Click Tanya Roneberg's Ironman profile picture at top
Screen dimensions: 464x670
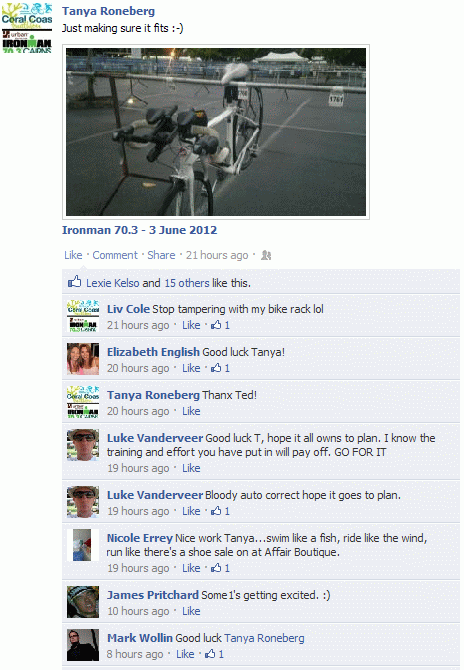(26, 28)
